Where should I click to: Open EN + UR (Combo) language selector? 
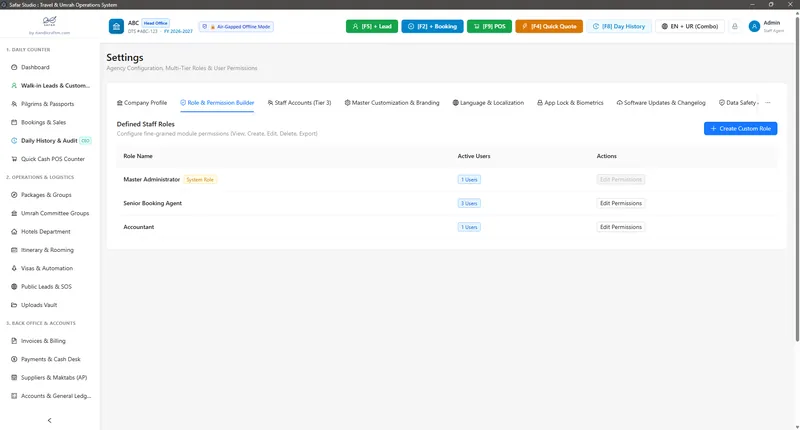tap(690, 27)
